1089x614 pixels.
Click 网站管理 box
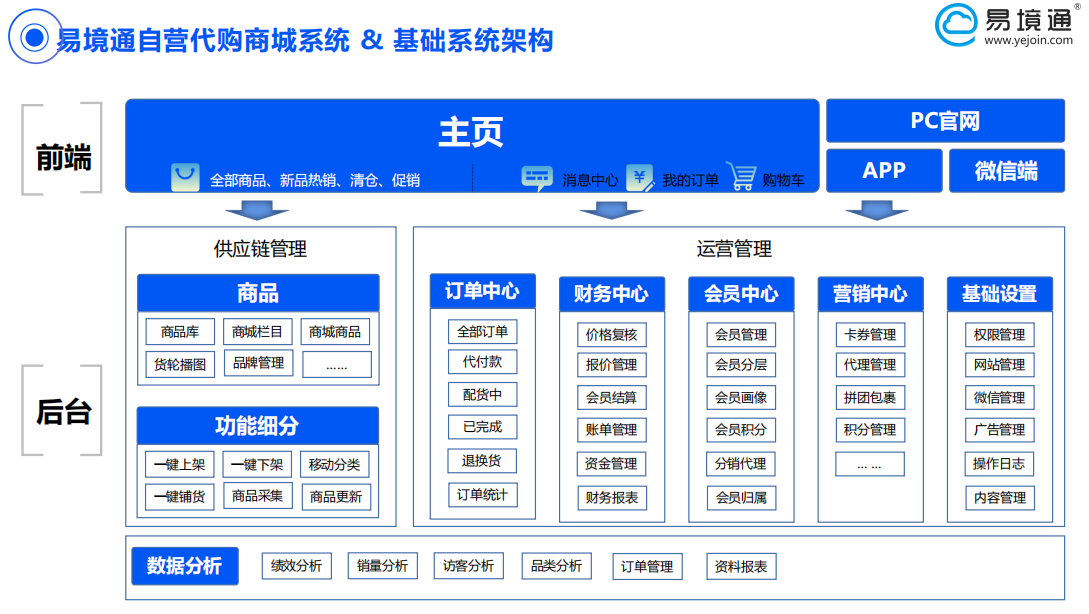[x=999, y=365]
